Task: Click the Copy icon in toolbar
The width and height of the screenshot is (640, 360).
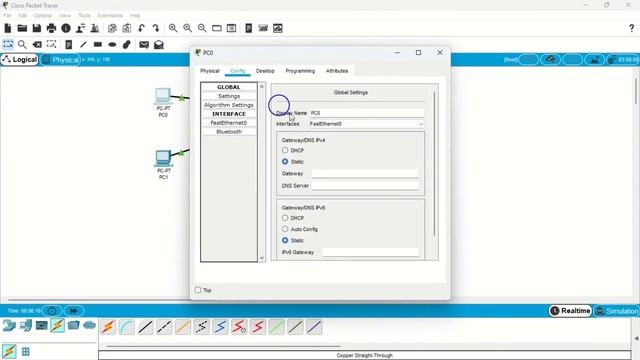Action: (x=112, y=28)
